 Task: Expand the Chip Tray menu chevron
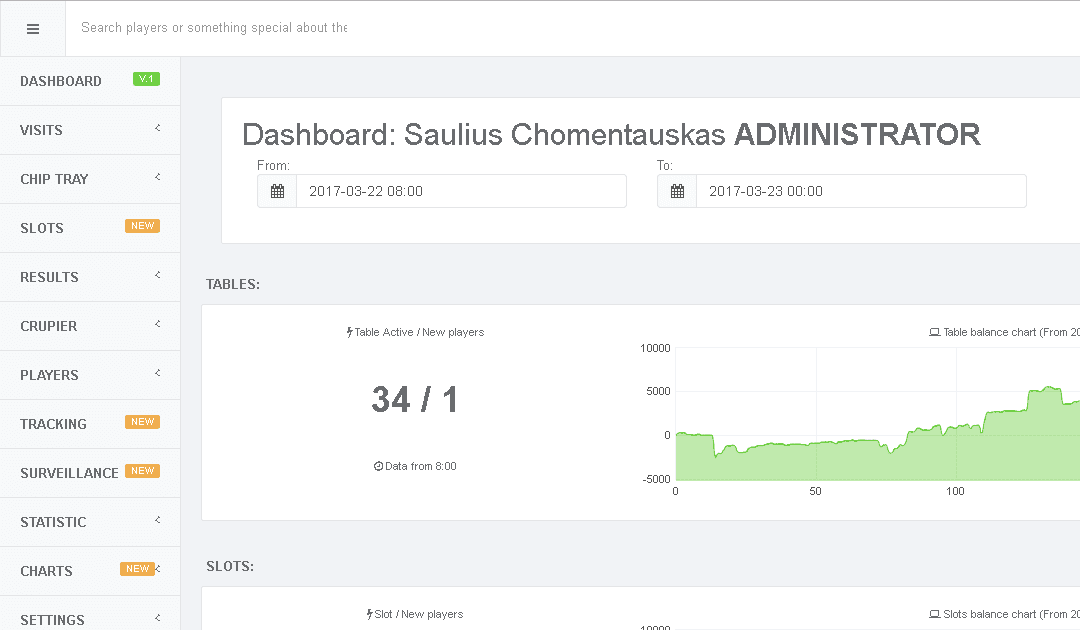(x=158, y=177)
